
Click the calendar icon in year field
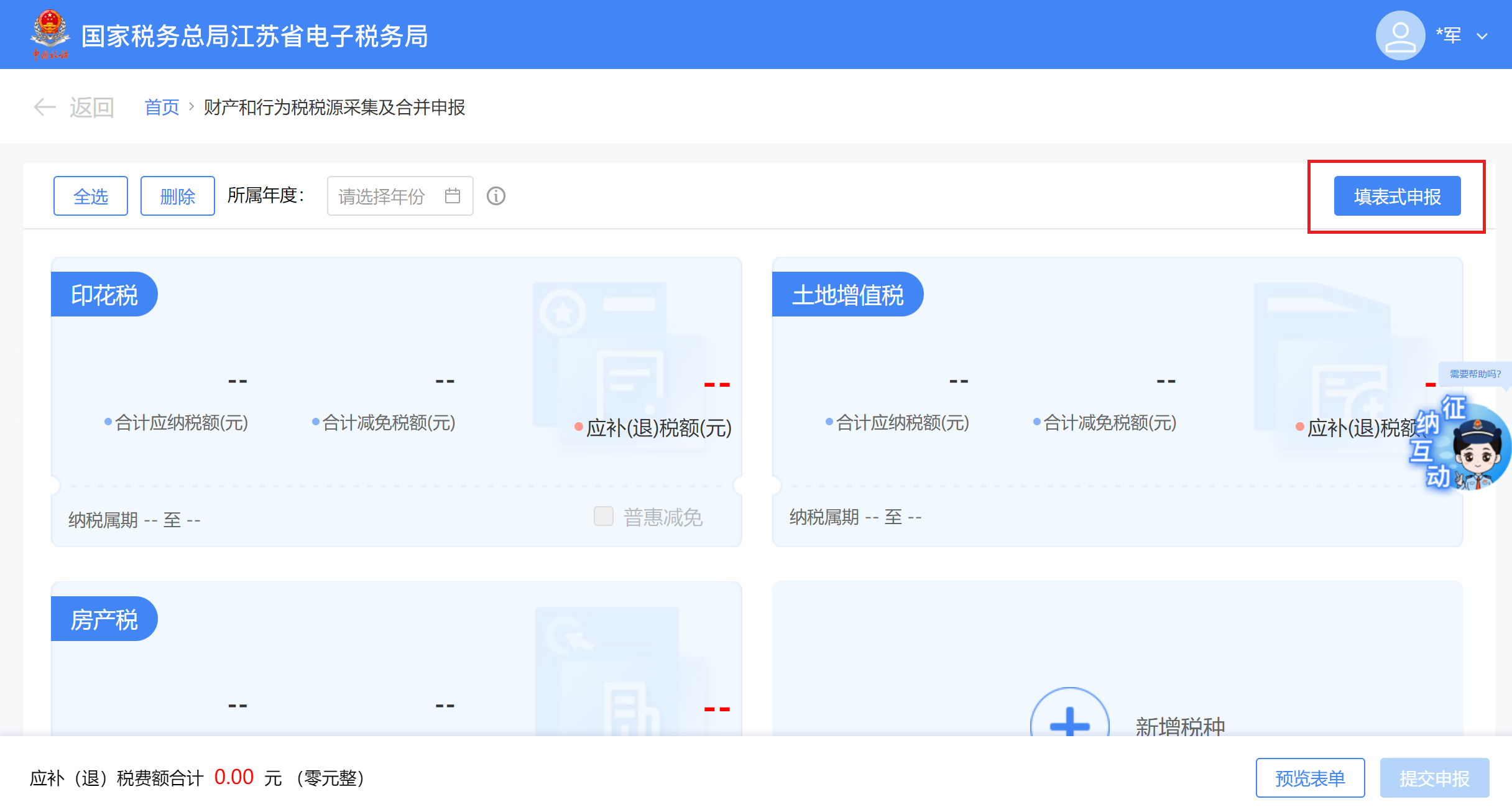click(x=453, y=196)
